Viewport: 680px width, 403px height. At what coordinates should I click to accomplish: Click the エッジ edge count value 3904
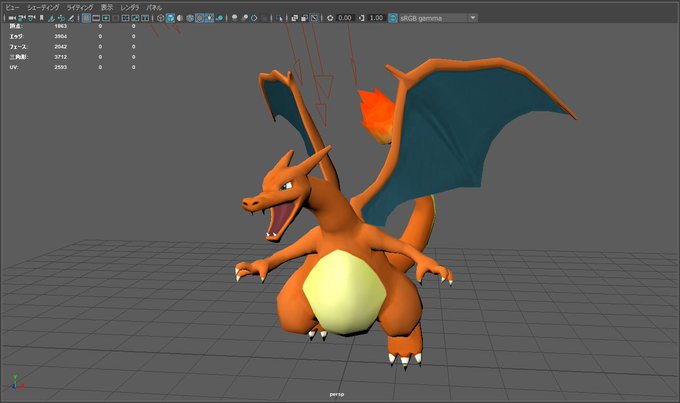61,36
